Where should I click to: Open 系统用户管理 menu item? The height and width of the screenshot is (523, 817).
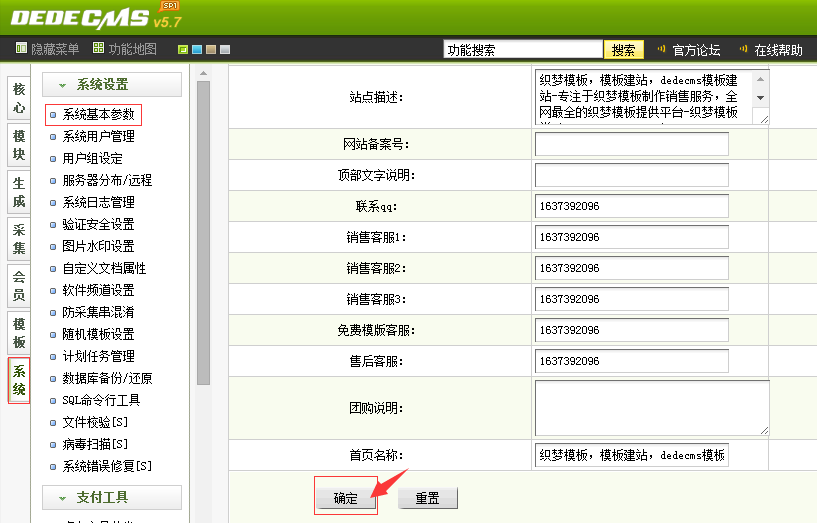tap(98, 136)
